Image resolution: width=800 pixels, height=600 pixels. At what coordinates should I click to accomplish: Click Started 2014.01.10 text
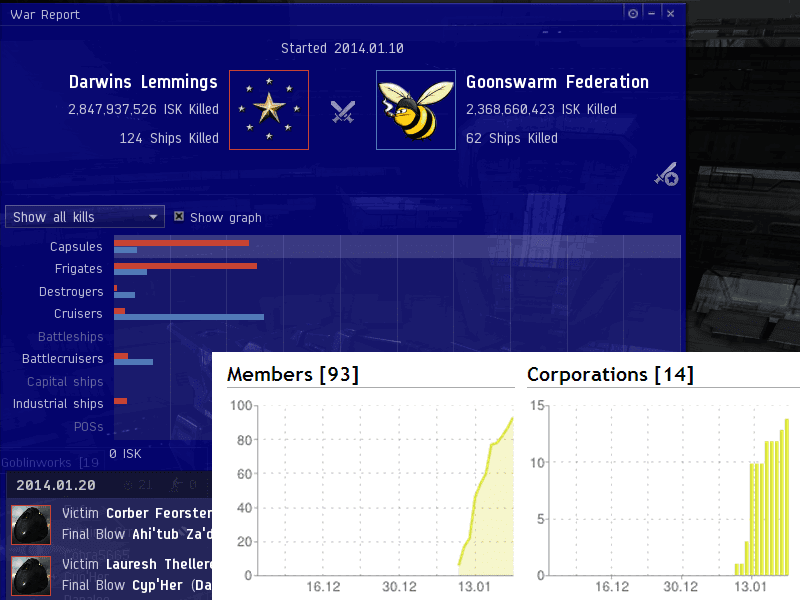coord(342,48)
